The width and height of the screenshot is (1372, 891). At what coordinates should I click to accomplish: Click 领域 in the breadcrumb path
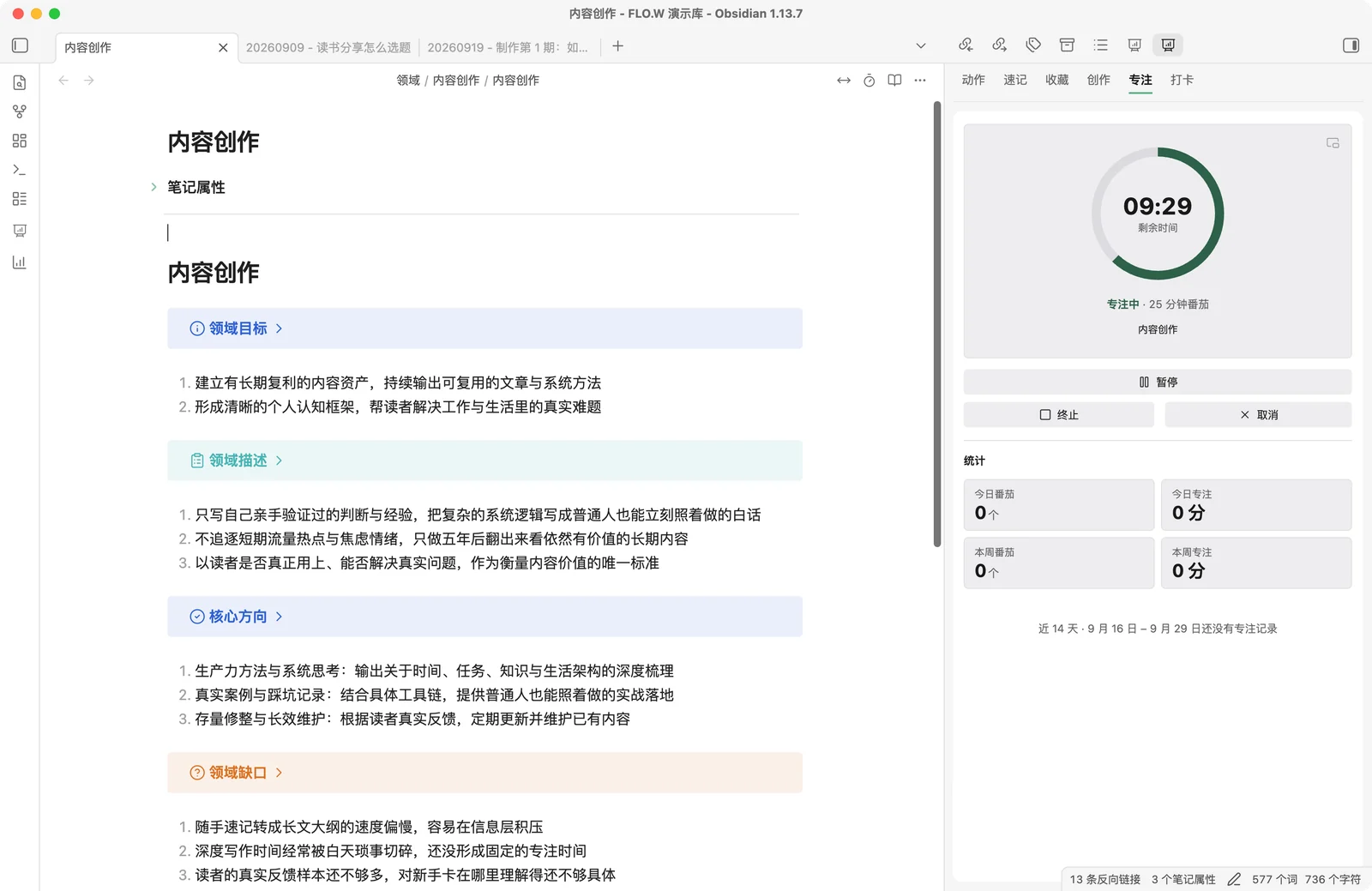click(x=408, y=80)
